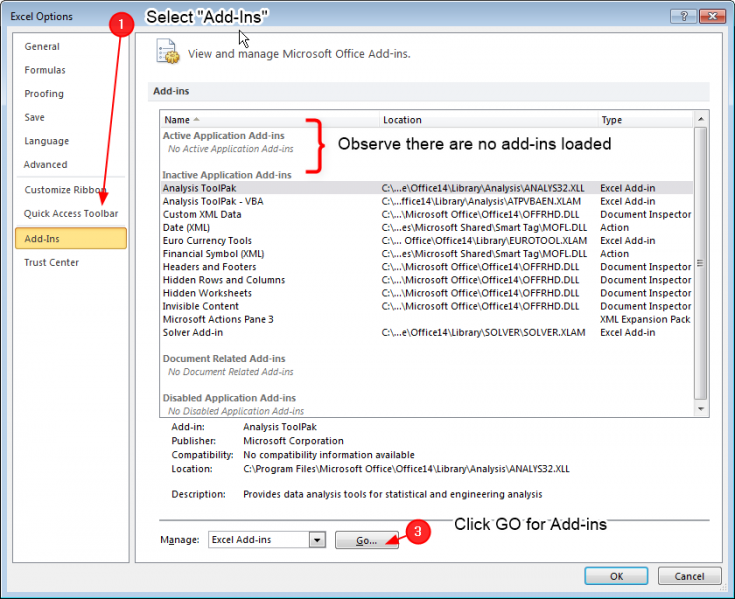Open the General options category
The width and height of the screenshot is (735, 599).
click(x=42, y=46)
